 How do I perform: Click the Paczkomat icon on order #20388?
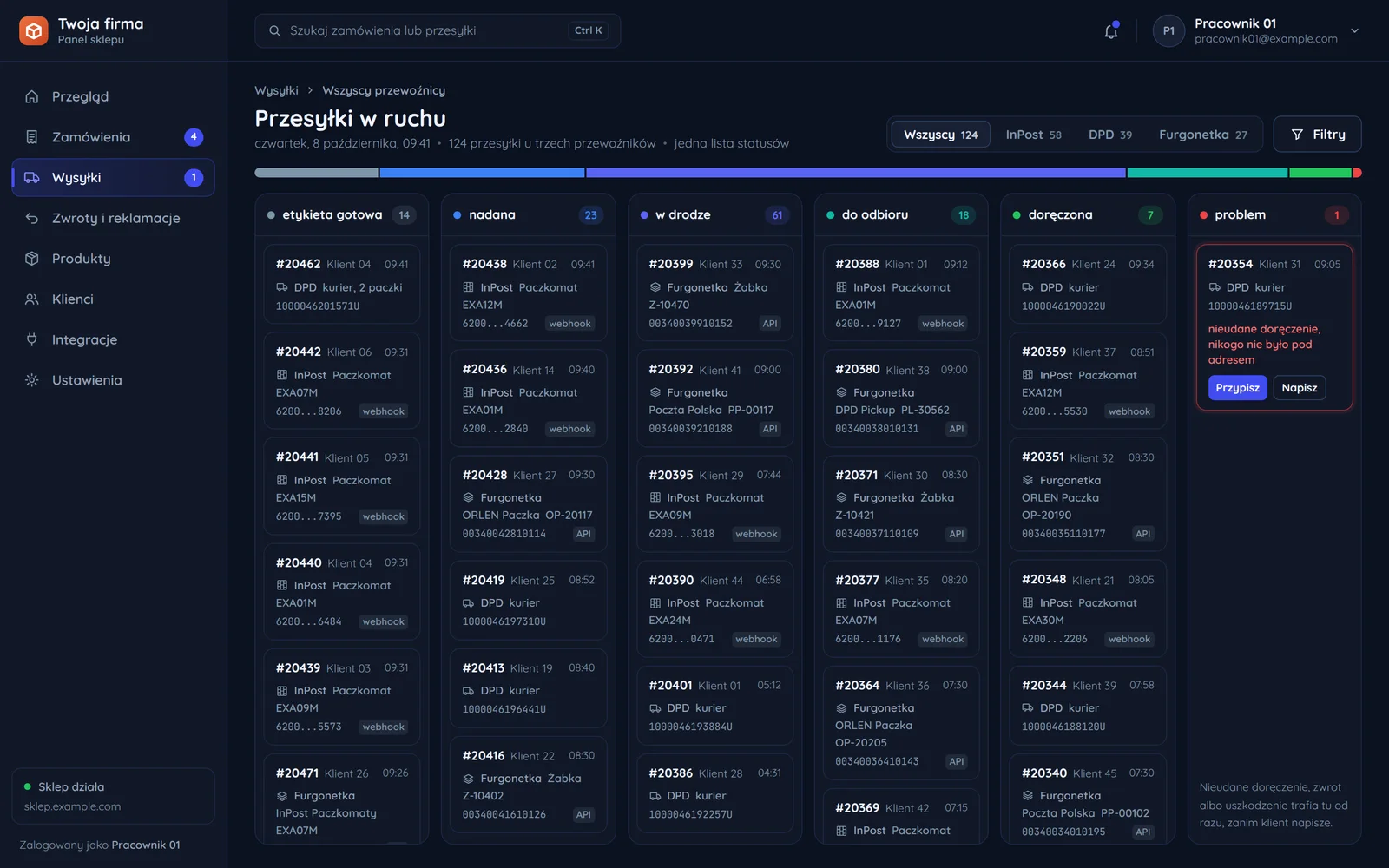tap(841, 287)
